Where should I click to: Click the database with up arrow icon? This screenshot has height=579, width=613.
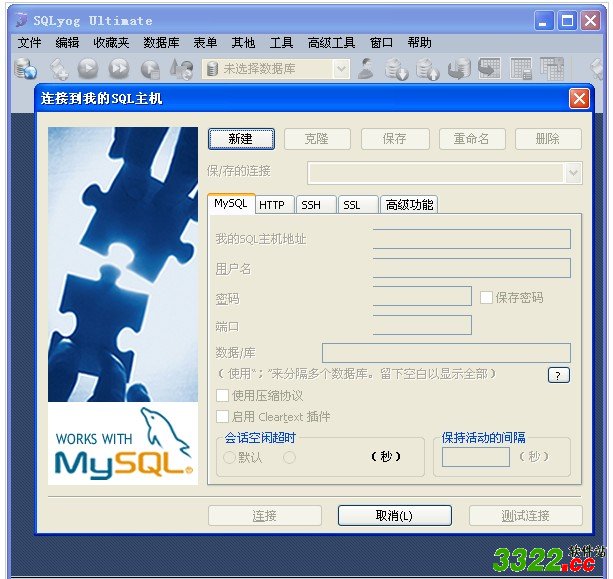(428, 69)
